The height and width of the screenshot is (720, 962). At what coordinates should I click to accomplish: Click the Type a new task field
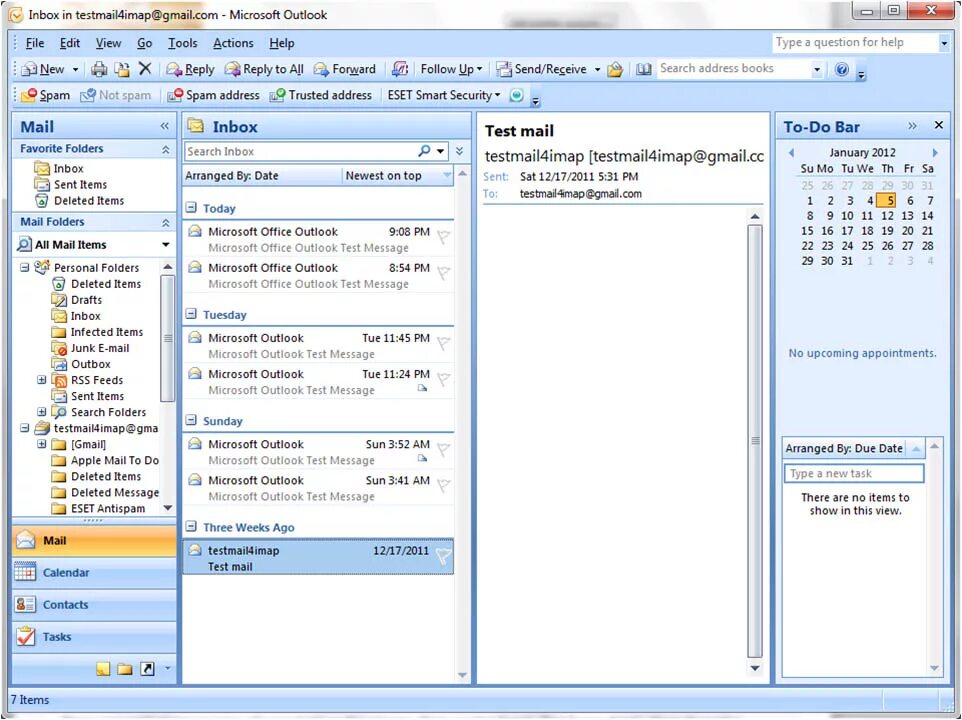853,473
